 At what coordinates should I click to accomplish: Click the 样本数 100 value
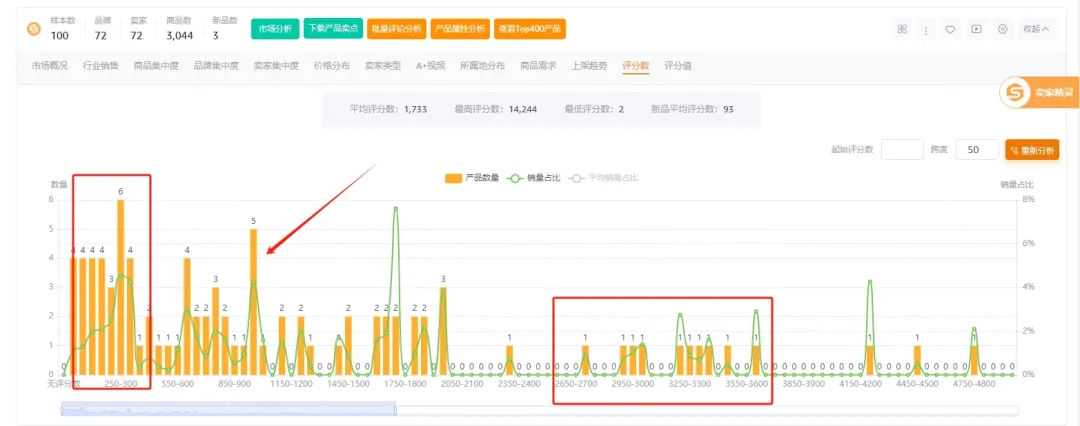[x=60, y=35]
